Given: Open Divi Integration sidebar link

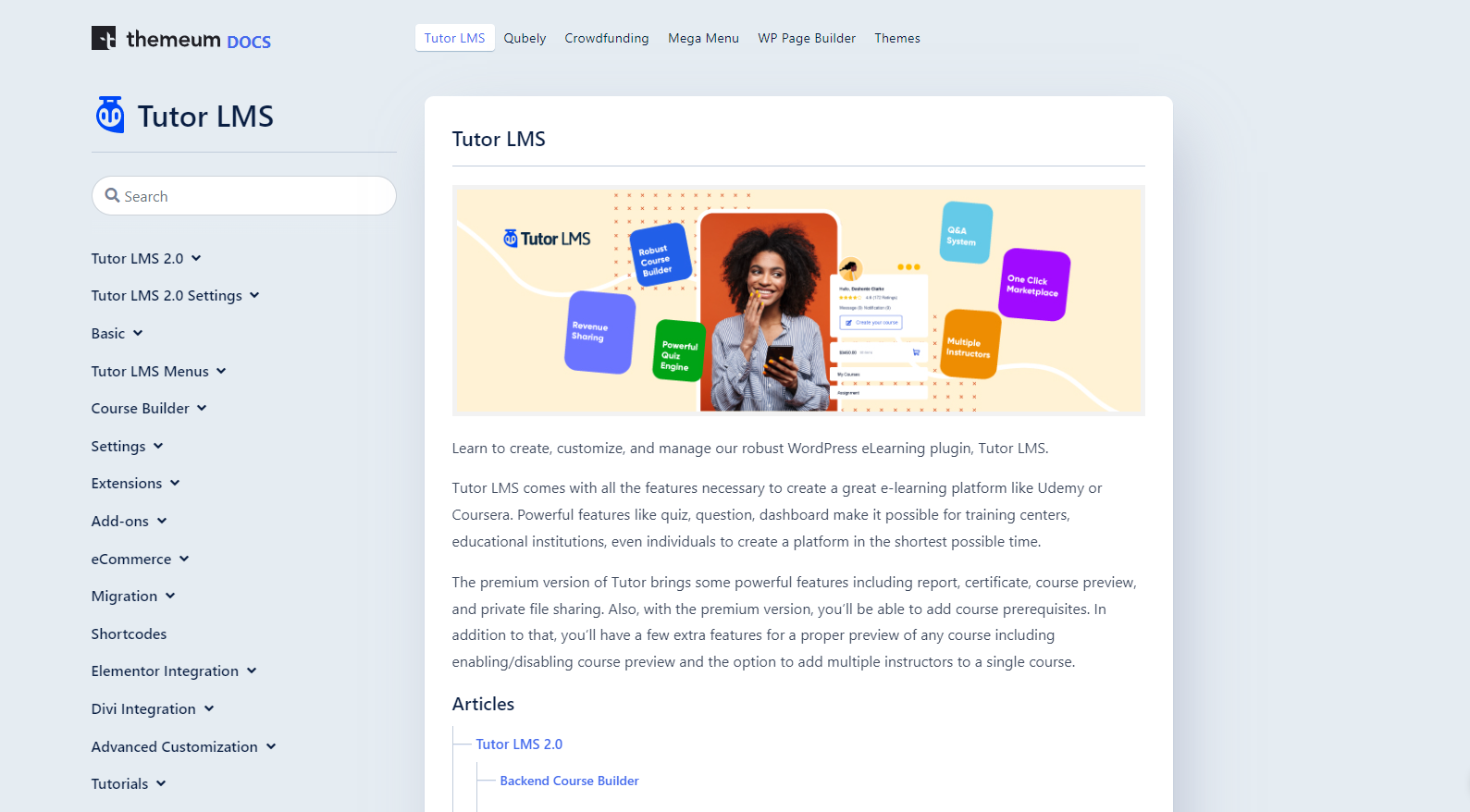Looking at the screenshot, I should click(143, 708).
